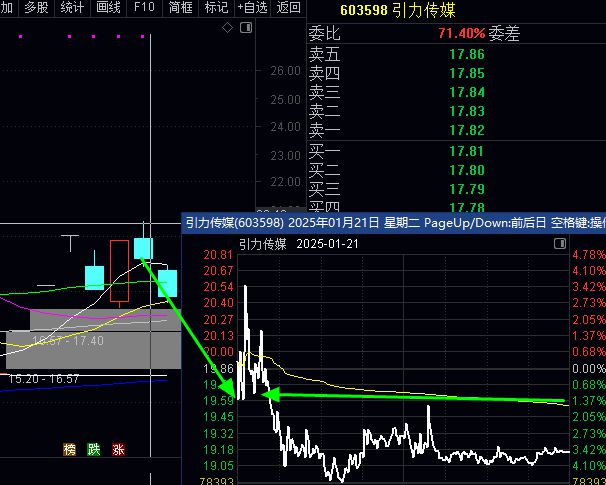Click the 委比 71.40% value
Viewport: 606px width, 485px height.
click(x=461, y=33)
